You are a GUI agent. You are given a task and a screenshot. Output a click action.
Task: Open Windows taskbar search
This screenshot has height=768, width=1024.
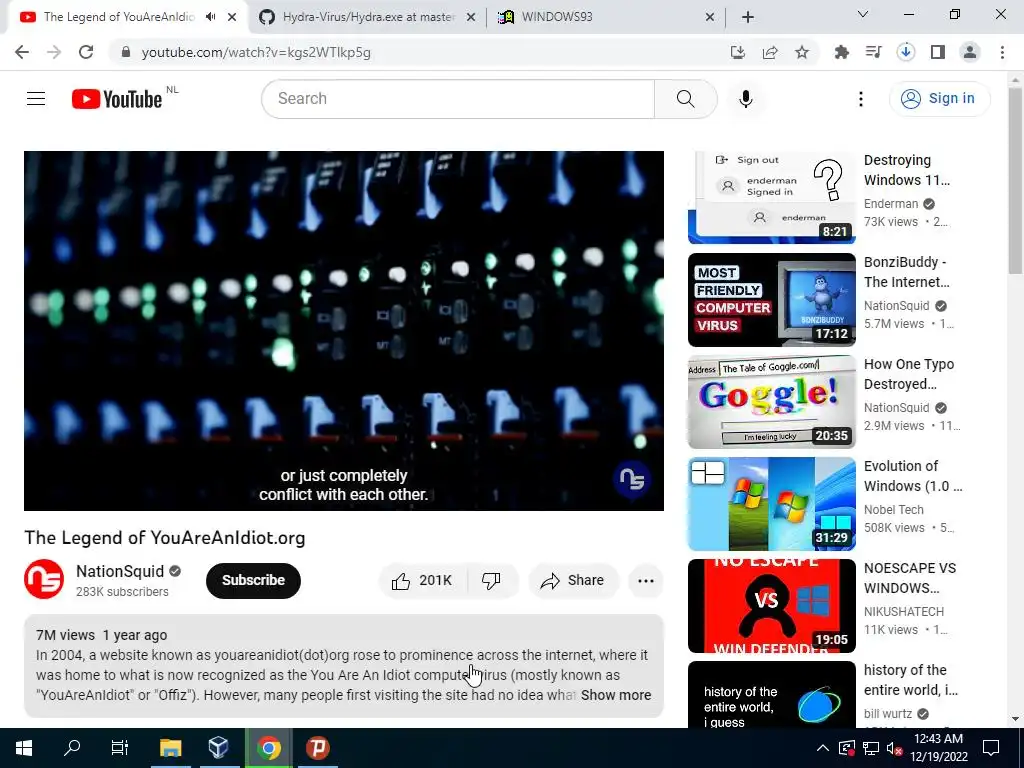pyautogui.click(x=72, y=748)
